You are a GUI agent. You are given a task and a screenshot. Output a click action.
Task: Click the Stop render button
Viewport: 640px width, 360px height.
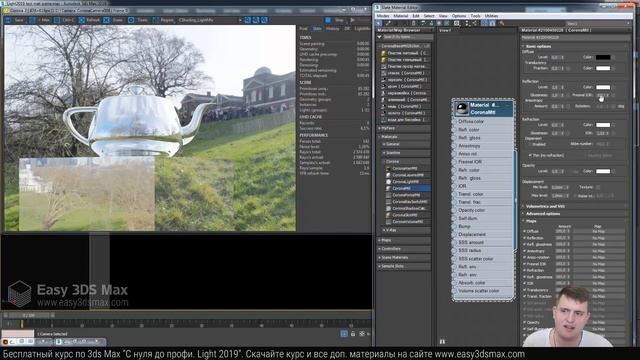328,20
